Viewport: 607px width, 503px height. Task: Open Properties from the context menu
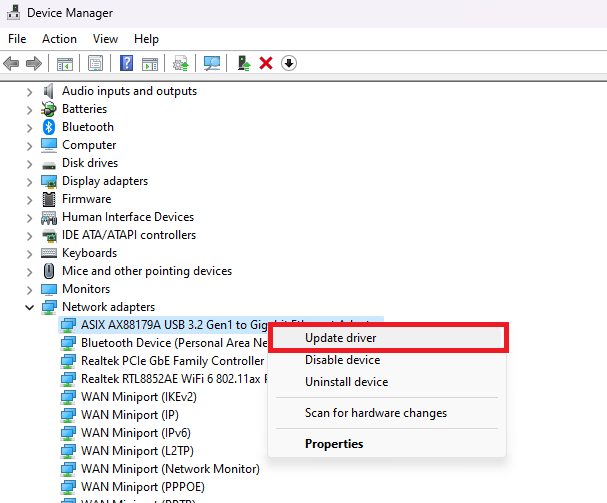tap(334, 444)
